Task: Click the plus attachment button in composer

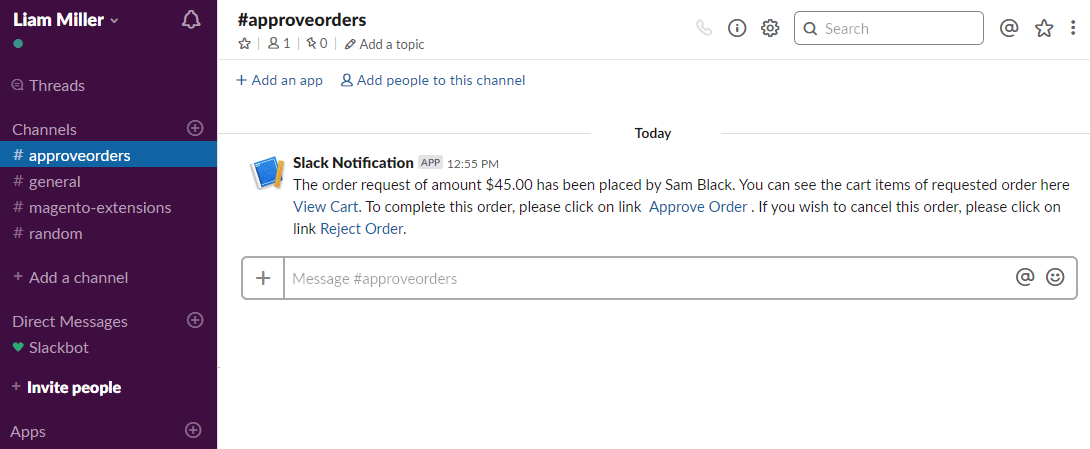Action: pos(264,278)
